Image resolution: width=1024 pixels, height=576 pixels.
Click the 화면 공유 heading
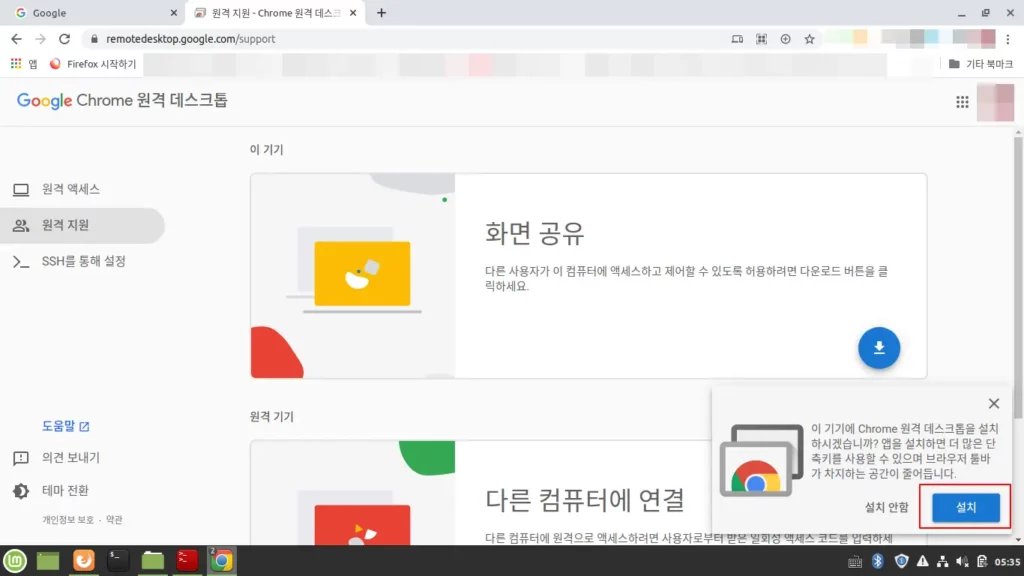(x=534, y=233)
